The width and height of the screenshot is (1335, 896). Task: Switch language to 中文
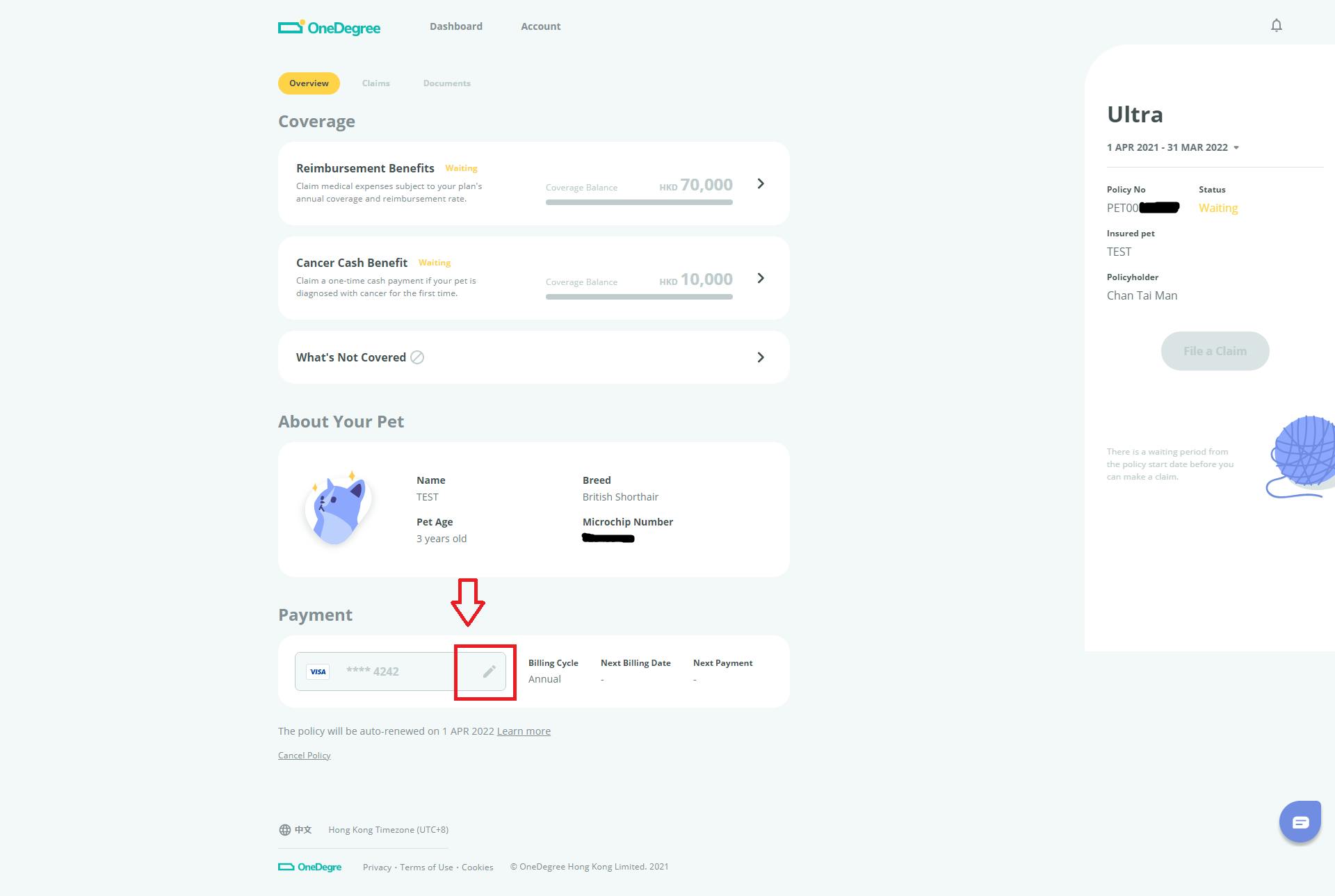click(303, 829)
